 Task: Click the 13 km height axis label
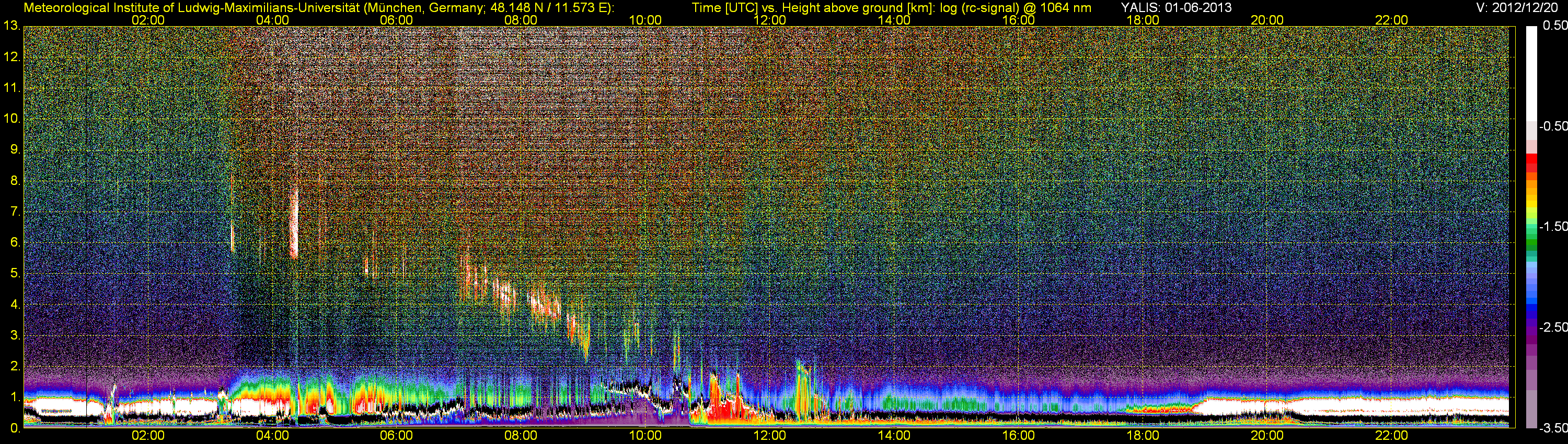tap(11, 26)
